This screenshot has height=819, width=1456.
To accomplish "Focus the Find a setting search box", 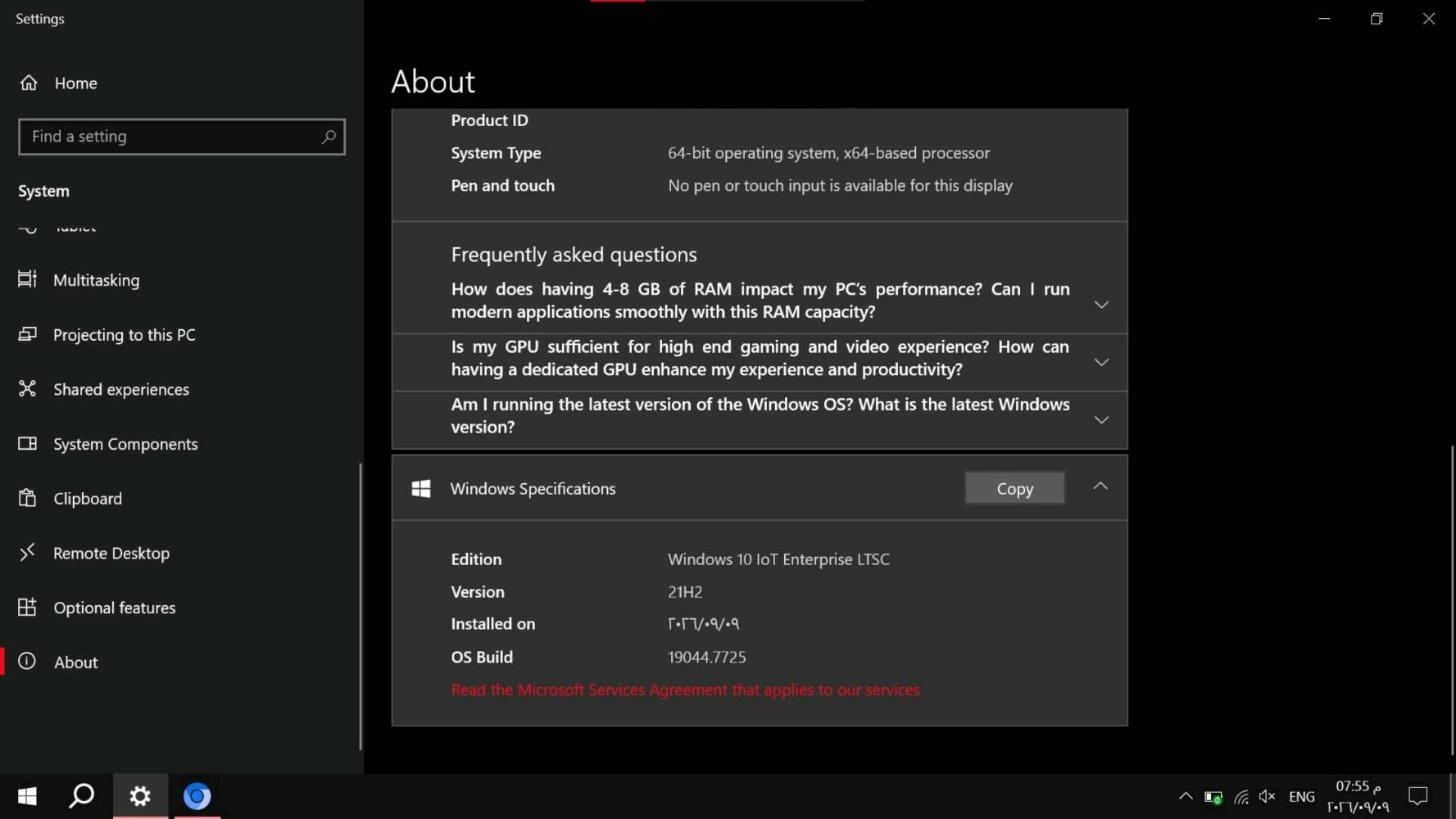I will click(182, 137).
